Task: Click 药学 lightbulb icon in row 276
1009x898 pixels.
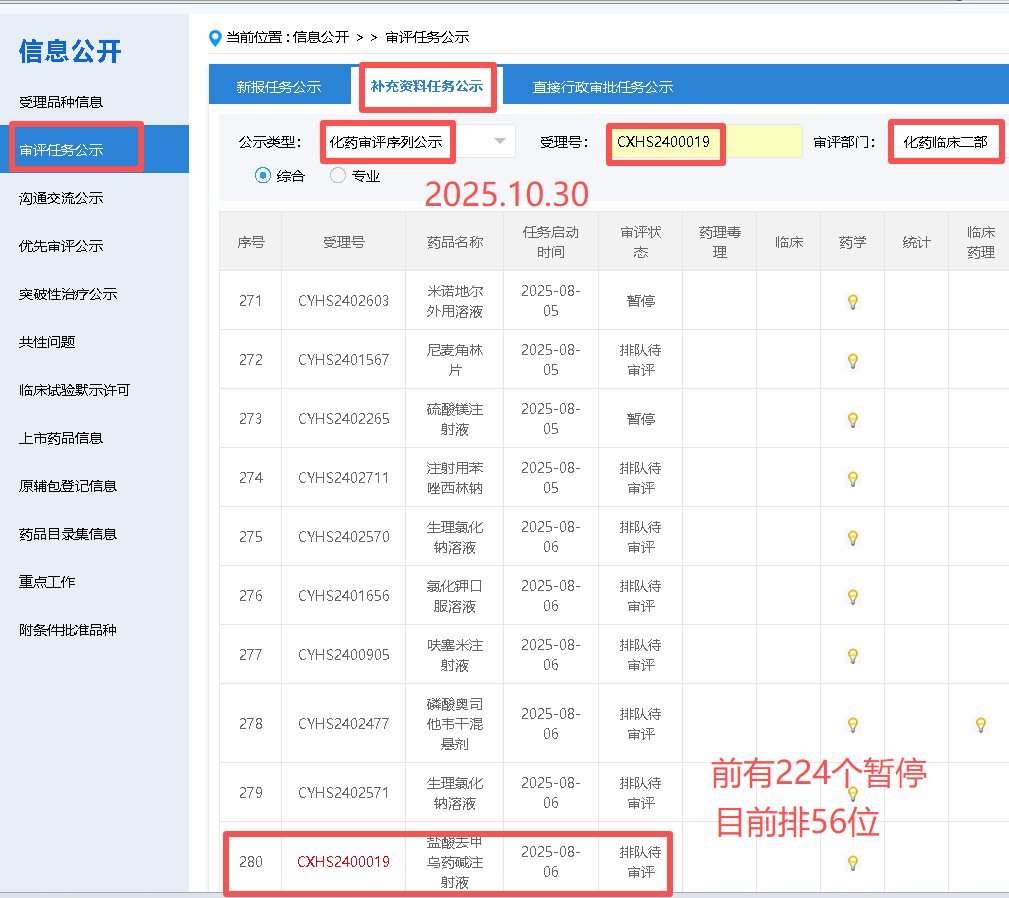Action: (853, 597)
